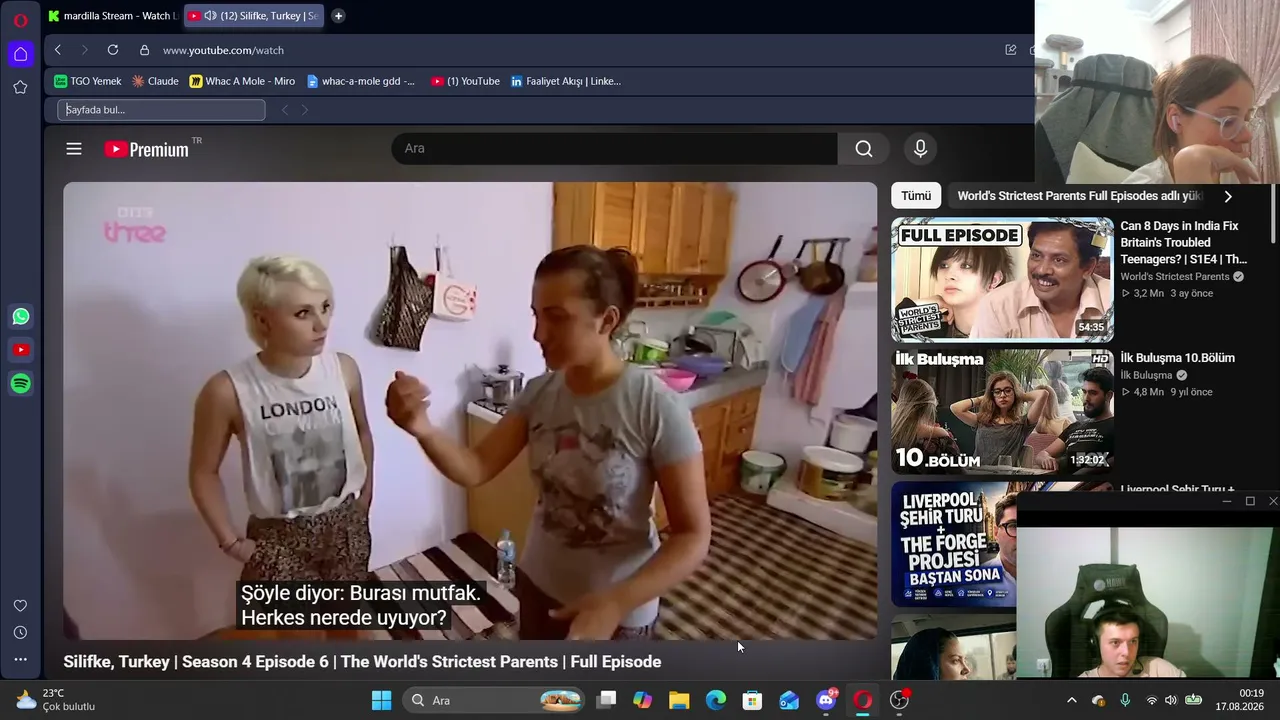Screen dimensions: 1280x720
Task: Open 'Can 8 Days in India' video title
Action: tap(1183, 243)
